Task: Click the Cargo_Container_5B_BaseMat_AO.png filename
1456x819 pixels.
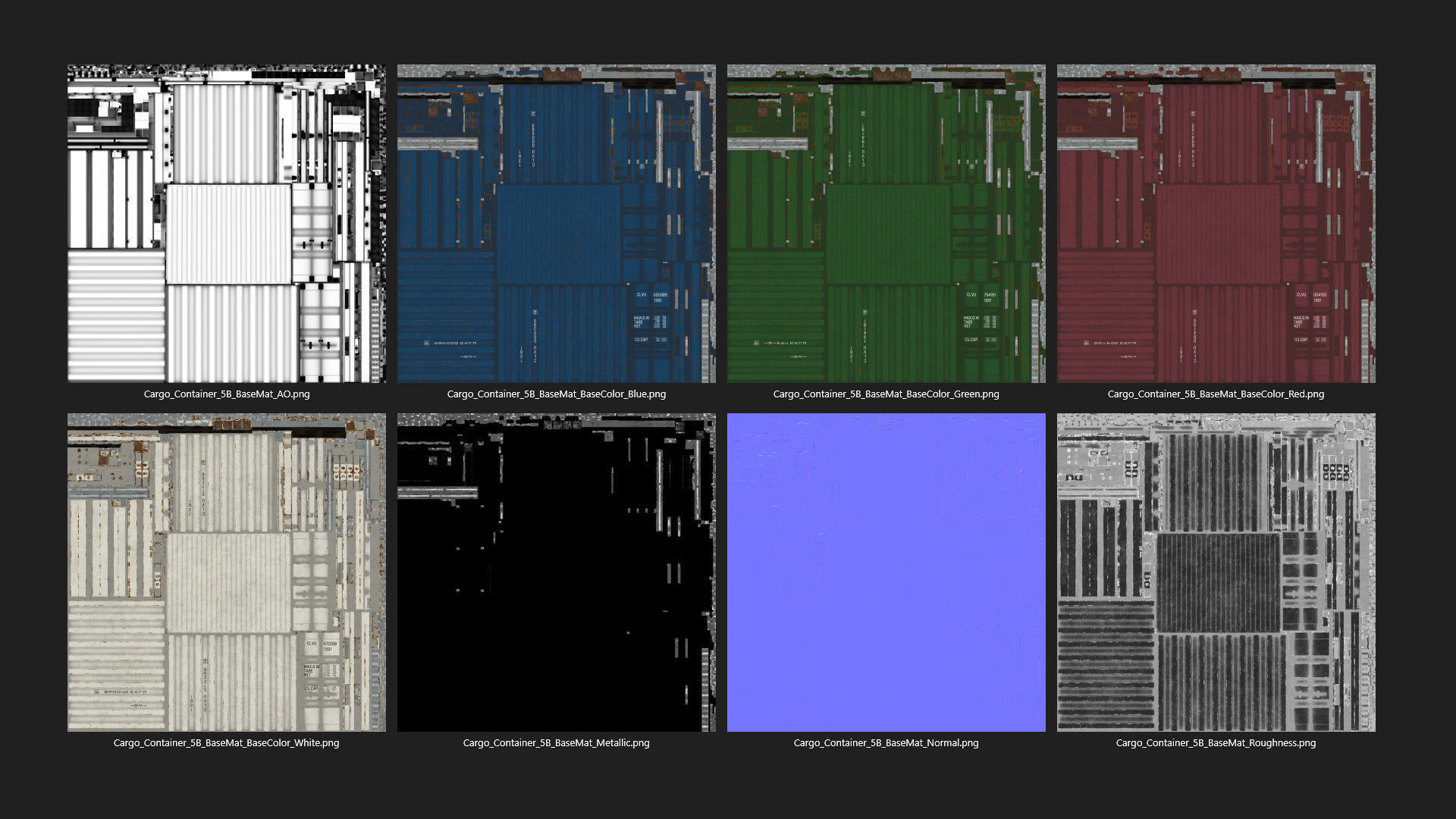Action: (226, 394)
